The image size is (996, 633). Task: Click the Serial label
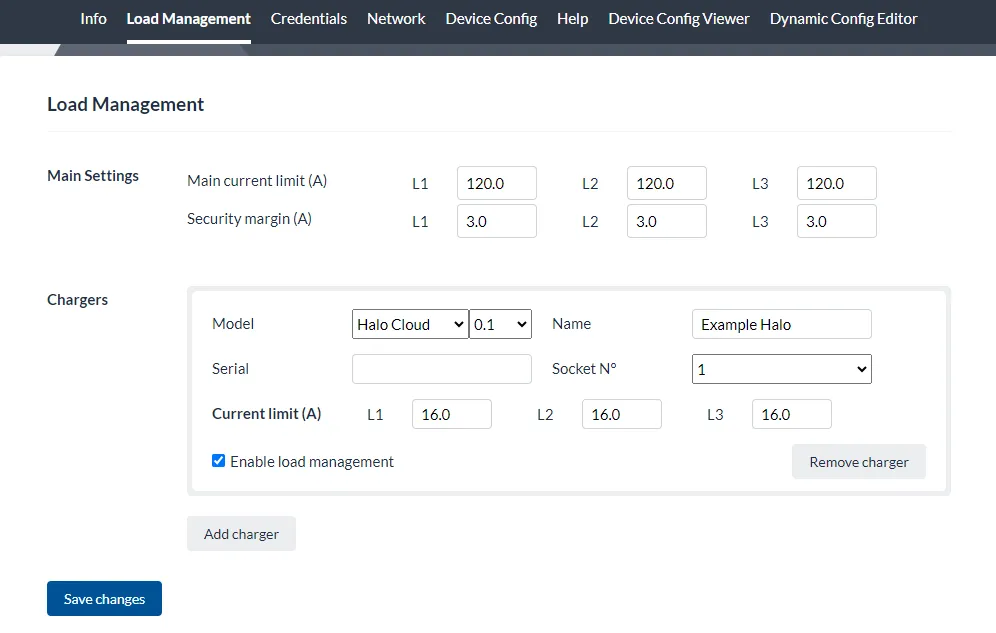[231, 369]
